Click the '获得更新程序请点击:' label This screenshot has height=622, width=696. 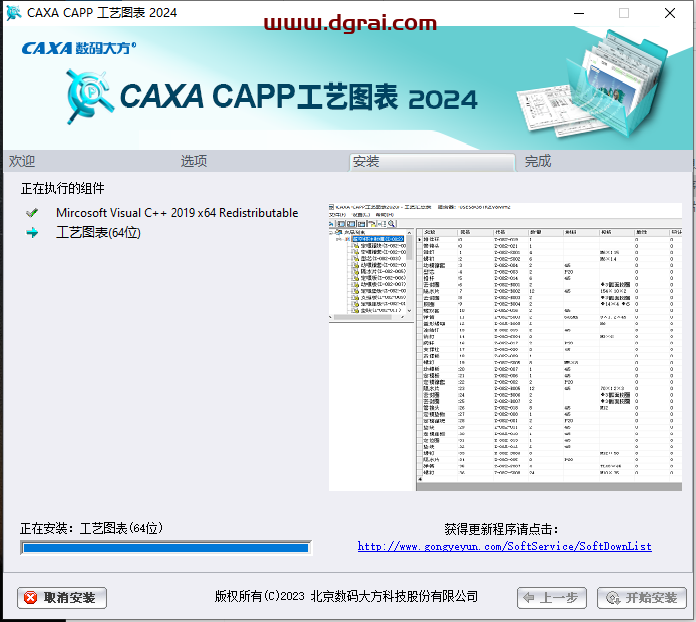501,529
